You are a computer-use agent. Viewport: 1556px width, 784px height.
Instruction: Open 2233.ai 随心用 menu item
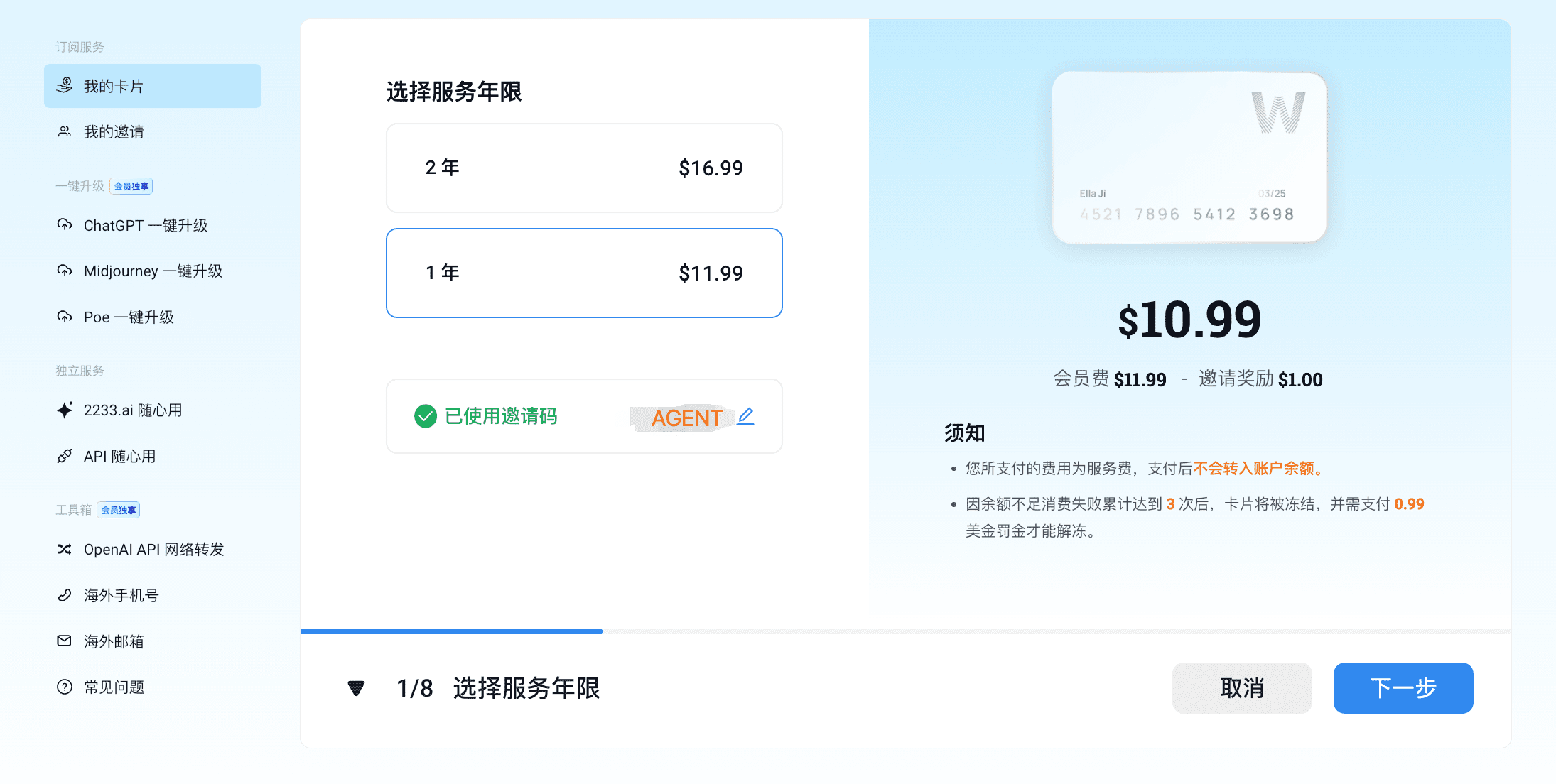click(x=153, y=410)
